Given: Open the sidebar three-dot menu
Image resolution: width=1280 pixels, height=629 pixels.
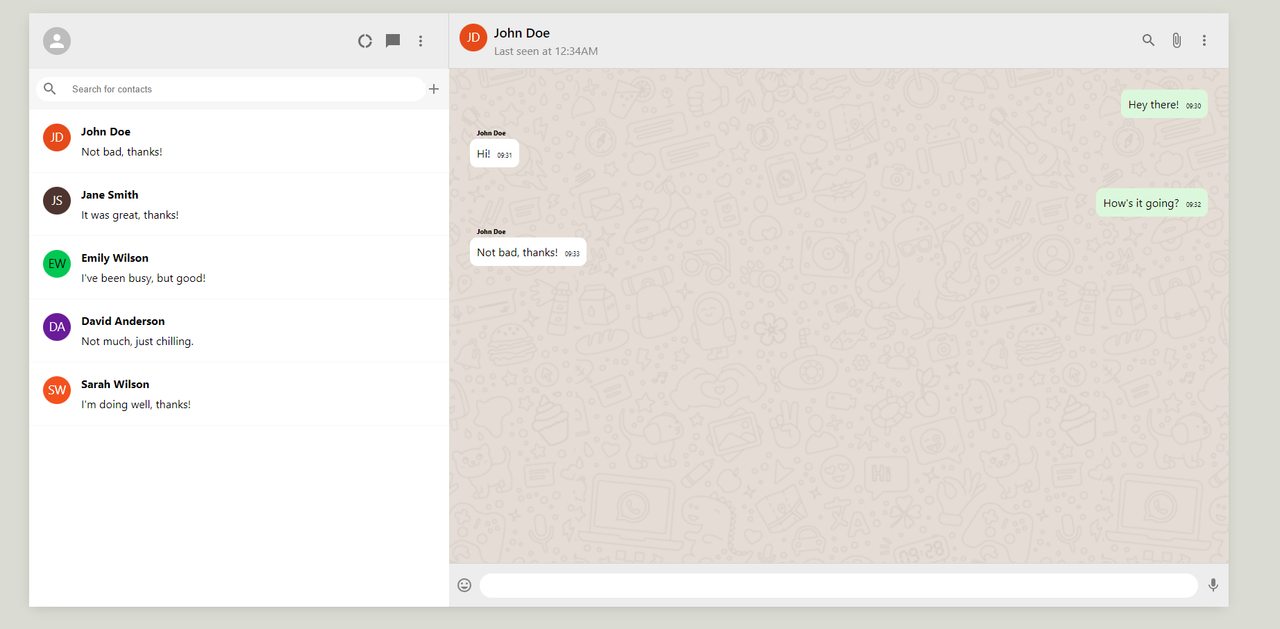Looking at the screenshot, I should click(421, 41).
